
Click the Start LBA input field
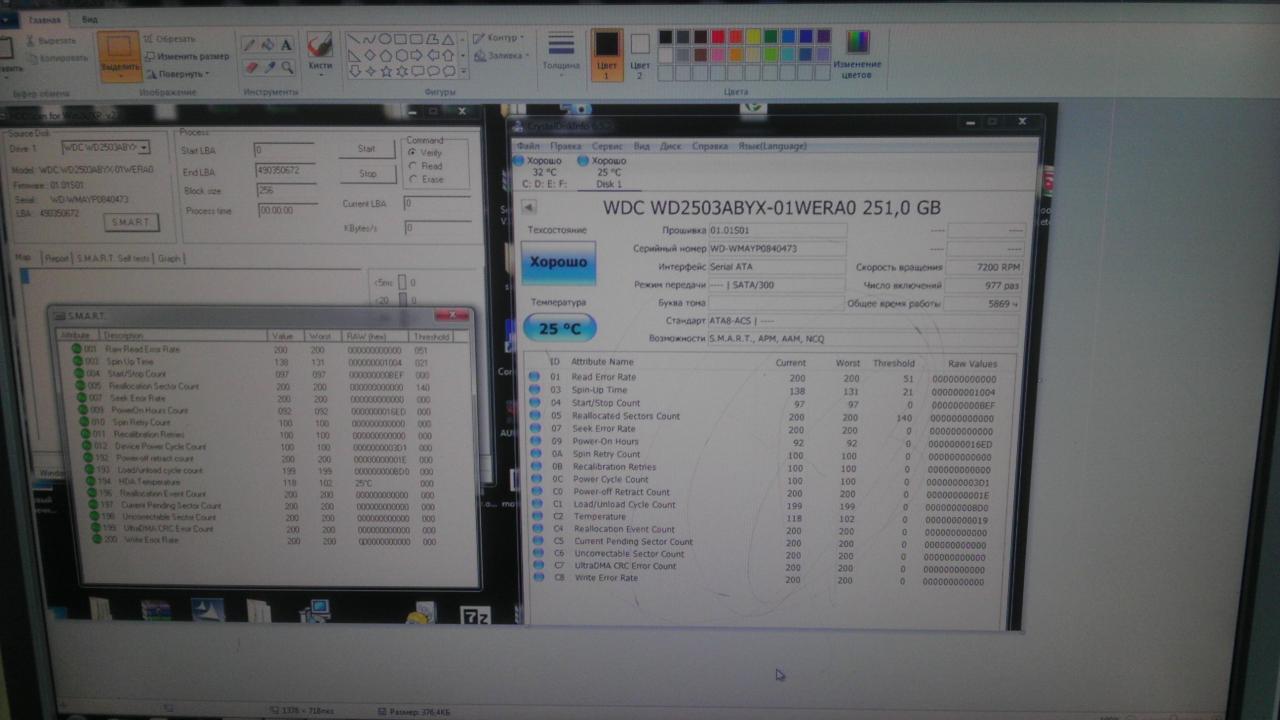[285, 150]
